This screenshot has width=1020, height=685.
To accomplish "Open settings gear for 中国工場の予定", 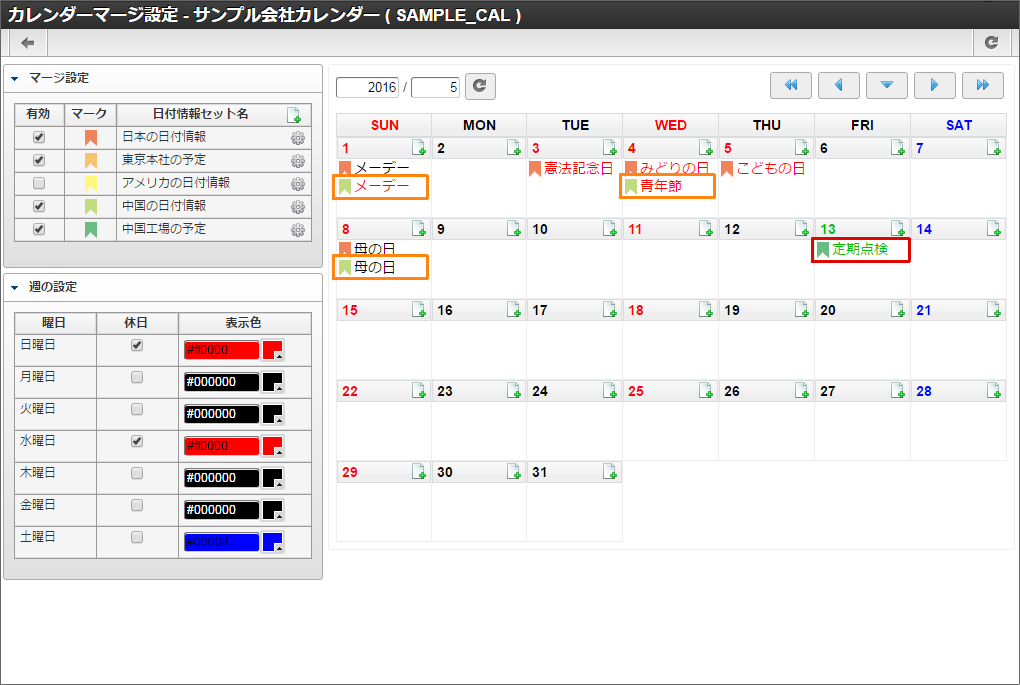I will [297, 230].
